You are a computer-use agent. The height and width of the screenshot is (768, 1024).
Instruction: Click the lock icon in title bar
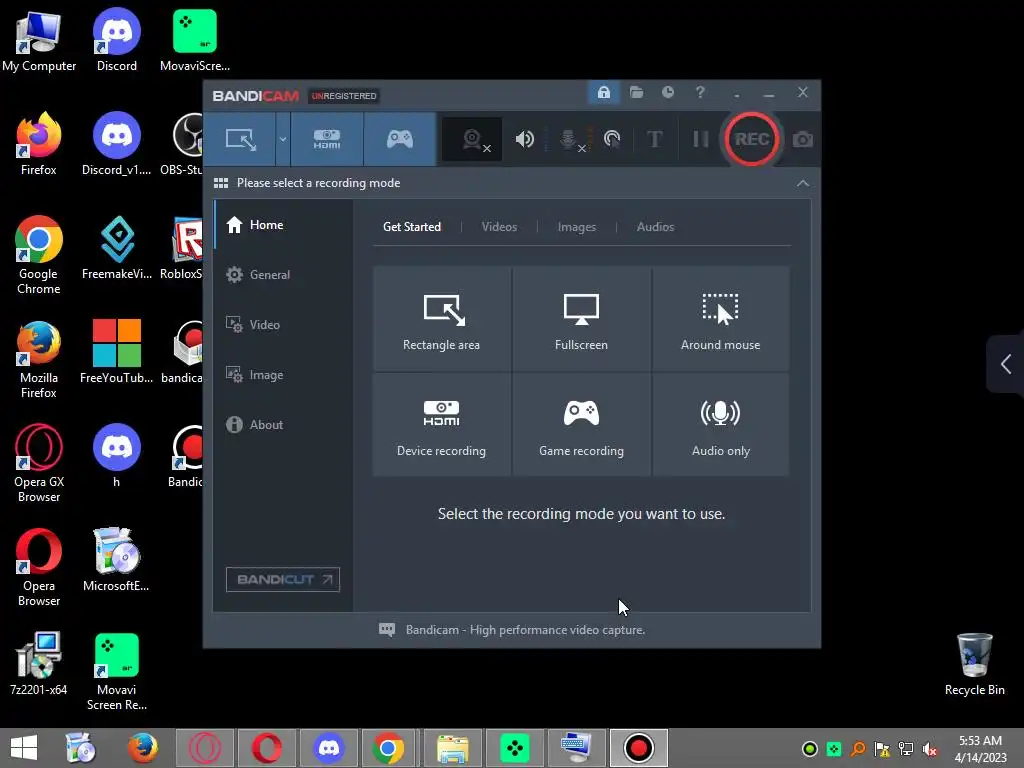tap(603, 93)
